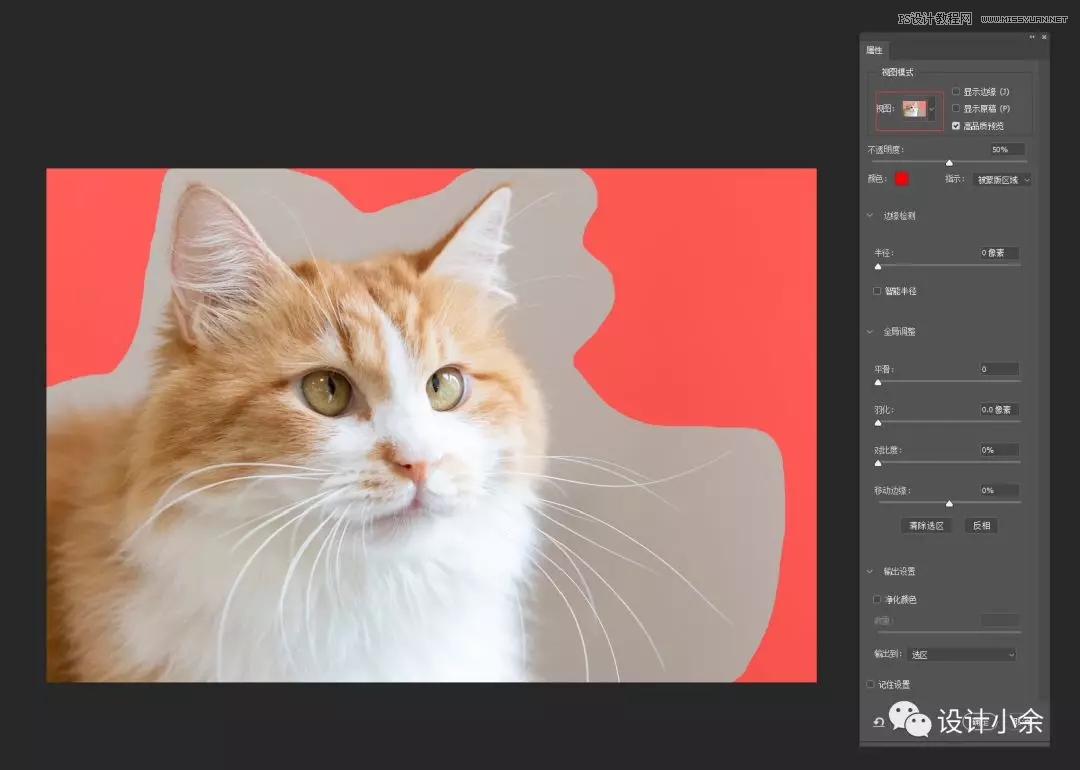Screen dimensions: 1080x770
Task: Click the 对比度 0% input field
Action: [x=999, y=450]
